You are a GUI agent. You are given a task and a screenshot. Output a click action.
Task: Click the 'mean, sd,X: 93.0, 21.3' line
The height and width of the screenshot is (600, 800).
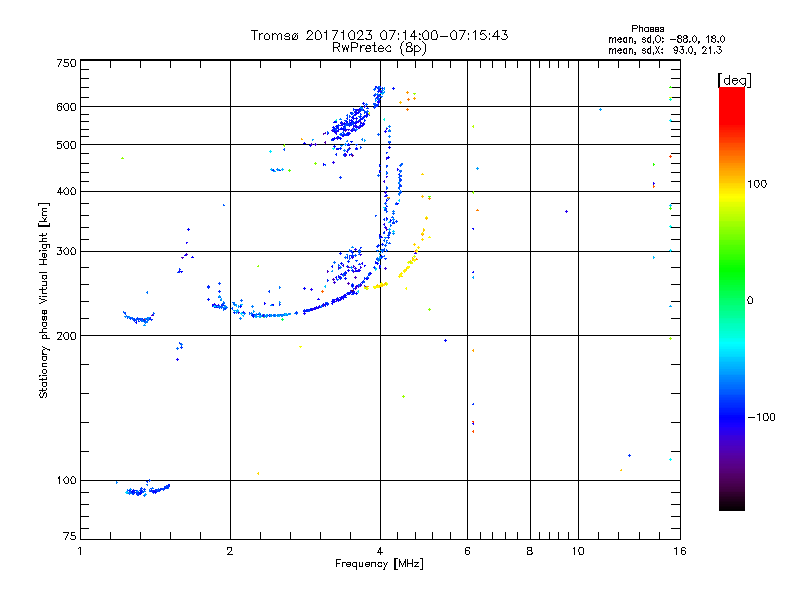coord(665,50)
